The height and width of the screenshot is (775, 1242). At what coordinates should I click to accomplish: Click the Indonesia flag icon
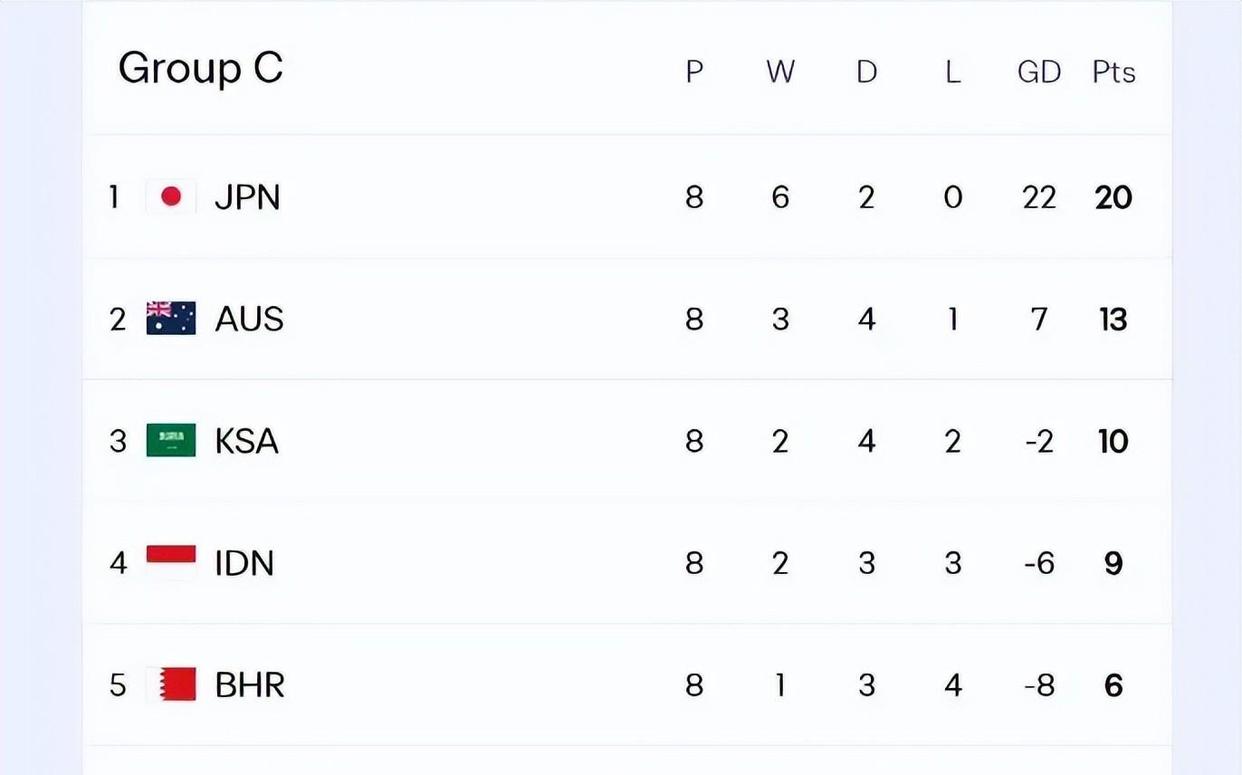point(171,563)
